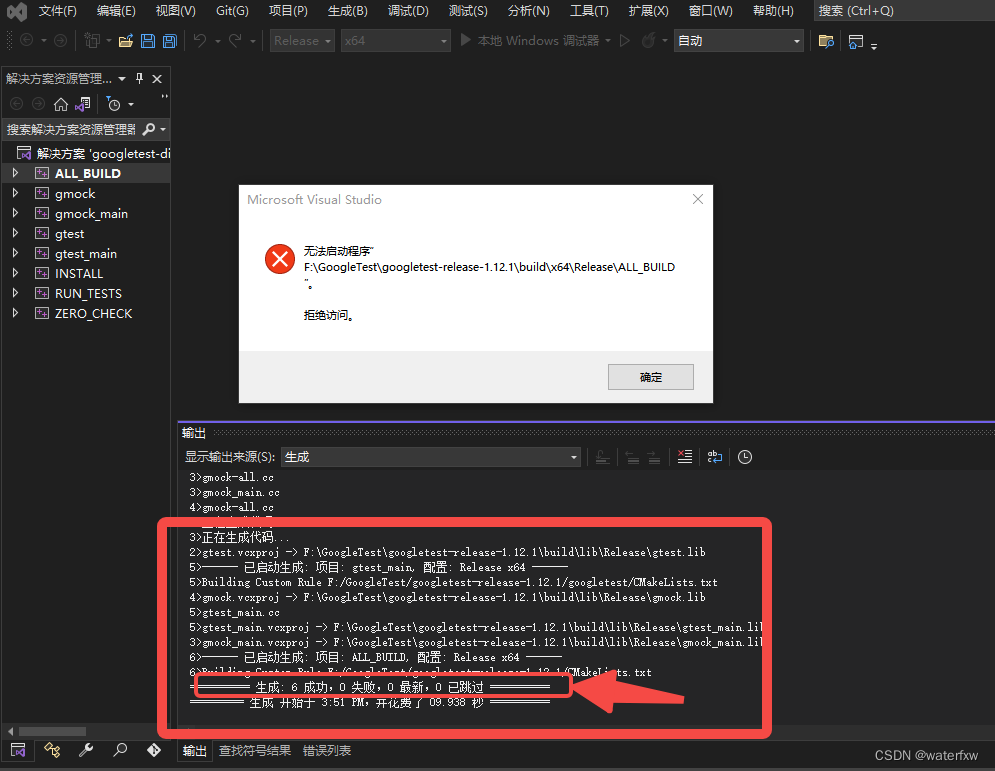Open the 帮助(H) menu
Viewport: 995px width, 771px height.
point(773,11)
